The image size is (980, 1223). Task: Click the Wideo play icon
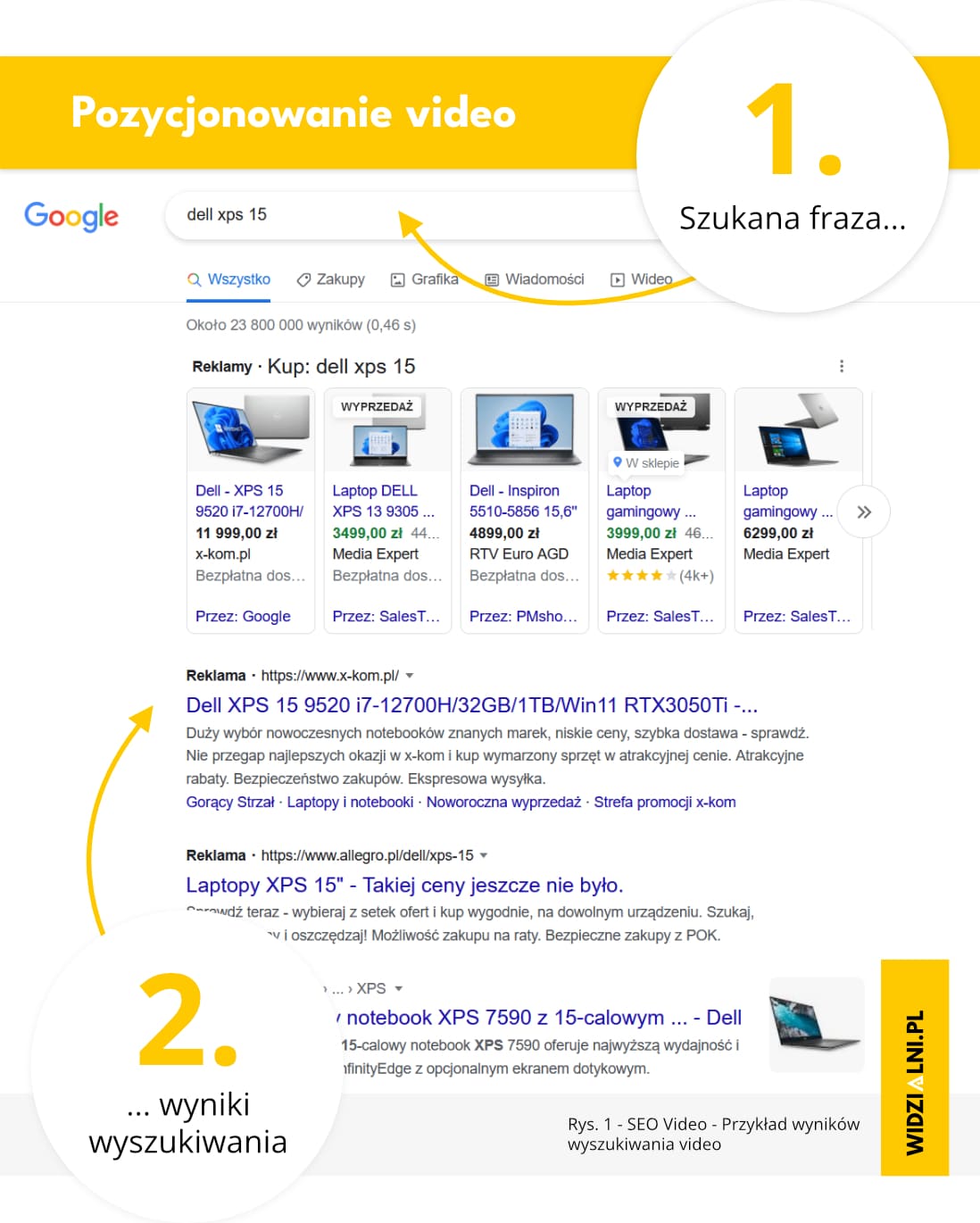618,279
